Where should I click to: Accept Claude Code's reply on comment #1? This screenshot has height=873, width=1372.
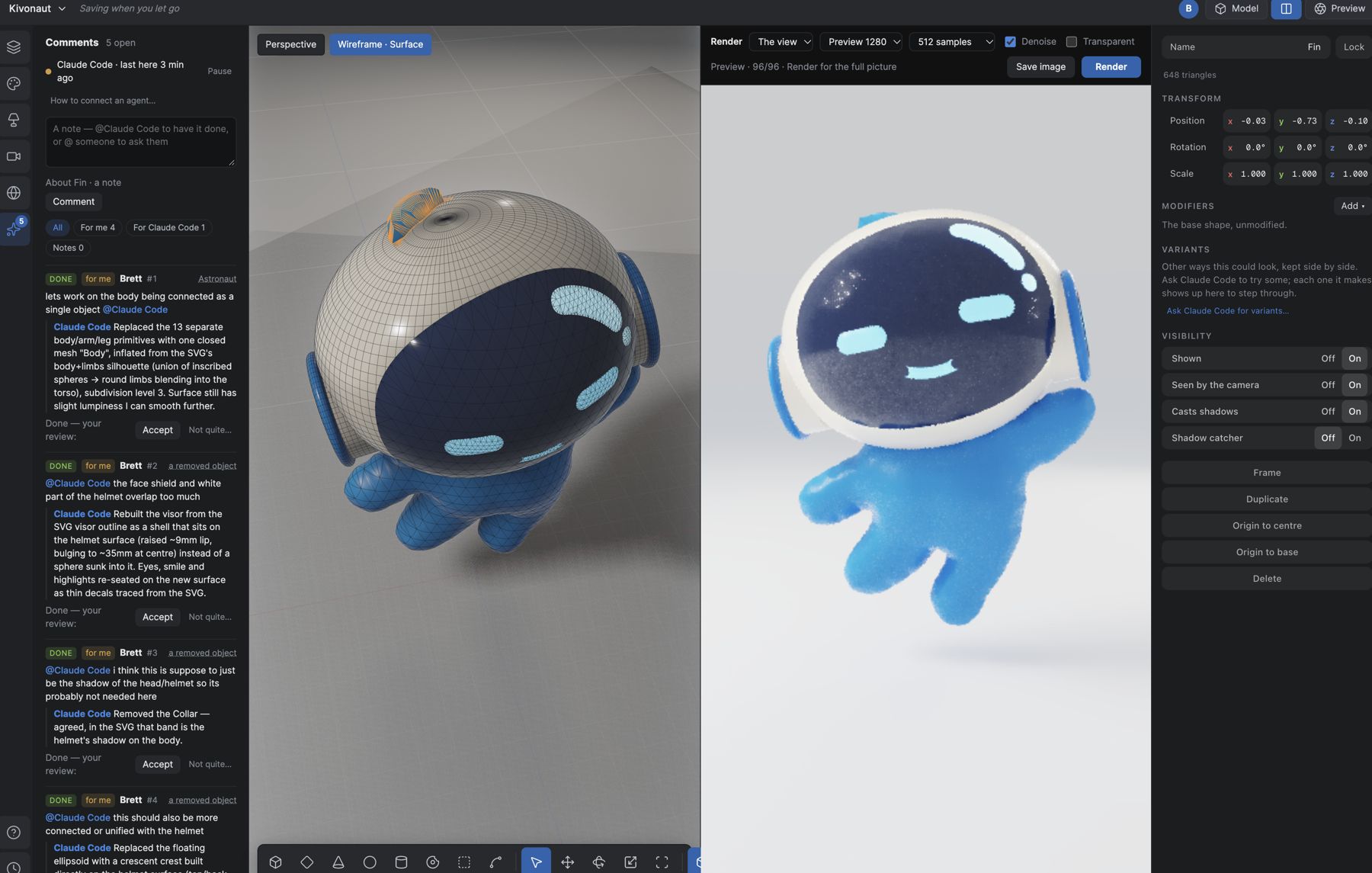[158, 430]
